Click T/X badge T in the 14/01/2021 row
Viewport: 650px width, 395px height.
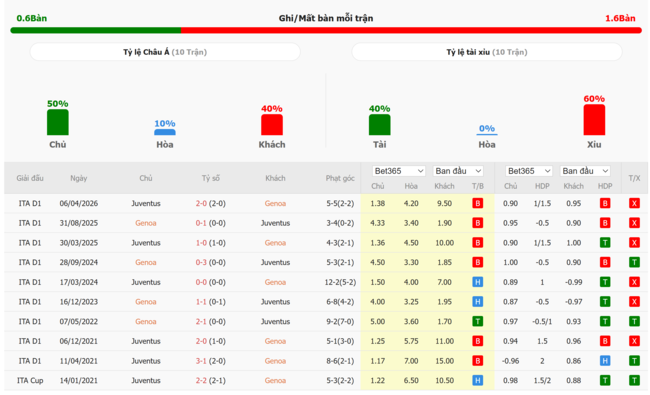tap(634, 380)
